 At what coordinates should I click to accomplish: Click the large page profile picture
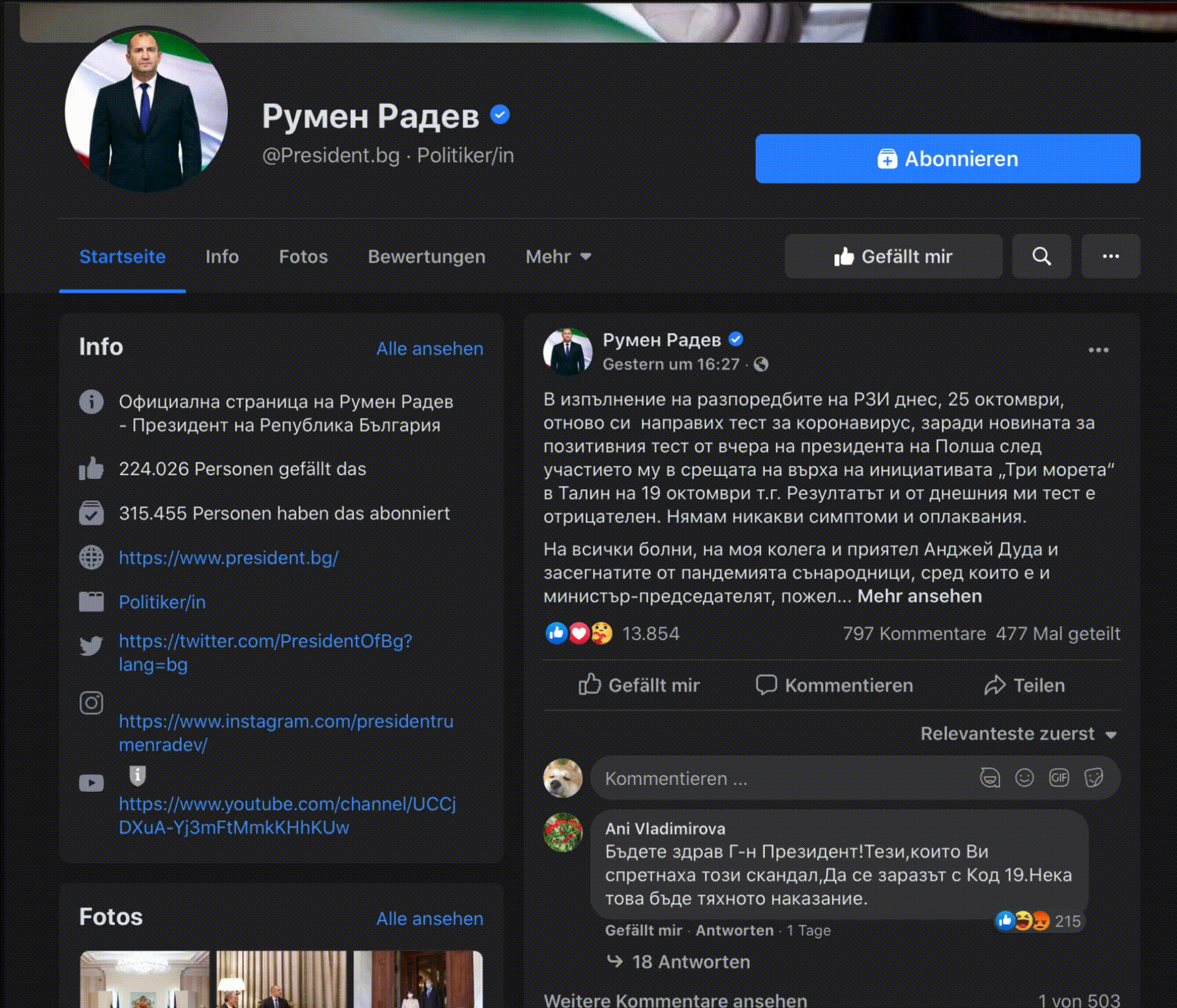click(146, 111)
